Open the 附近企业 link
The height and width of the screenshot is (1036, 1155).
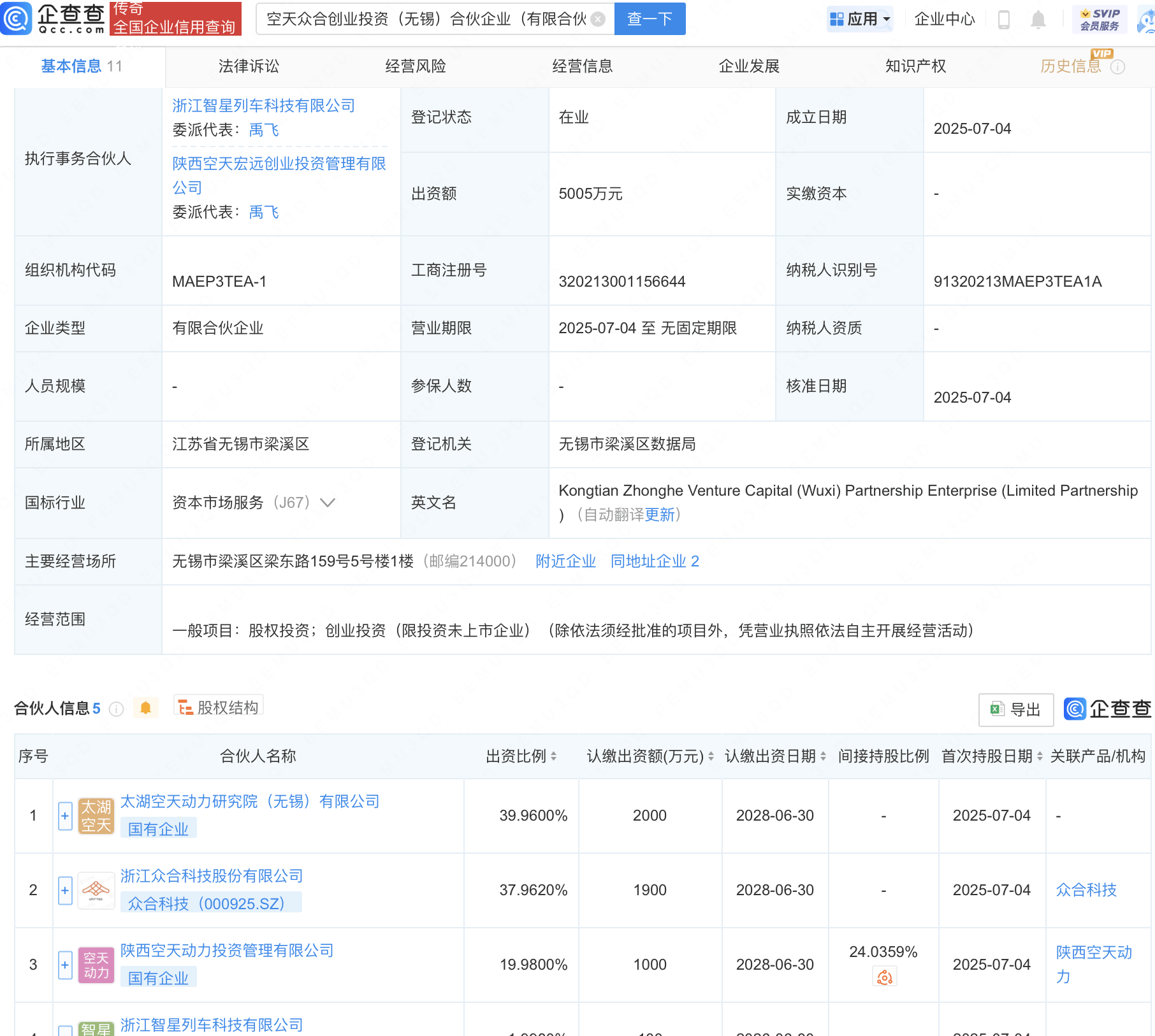565,561
